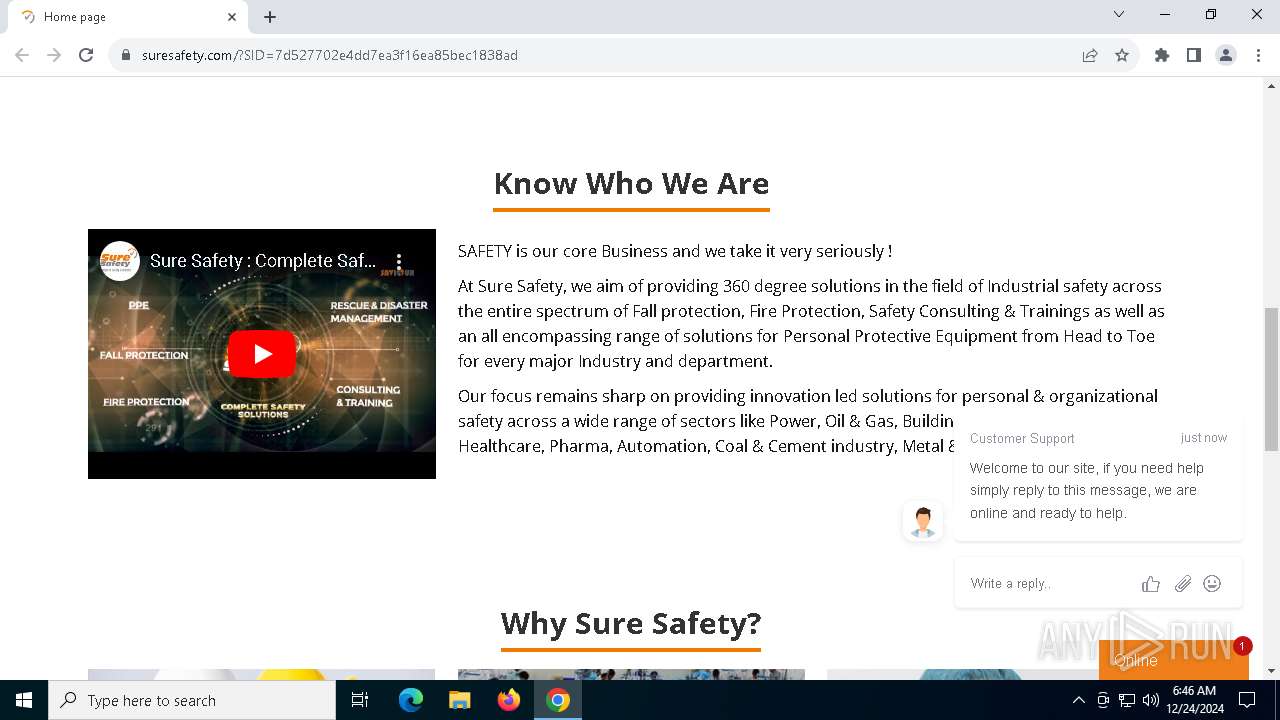
Task: Click the Why Sure Safety? heading
Action: (x=631, y=623)
